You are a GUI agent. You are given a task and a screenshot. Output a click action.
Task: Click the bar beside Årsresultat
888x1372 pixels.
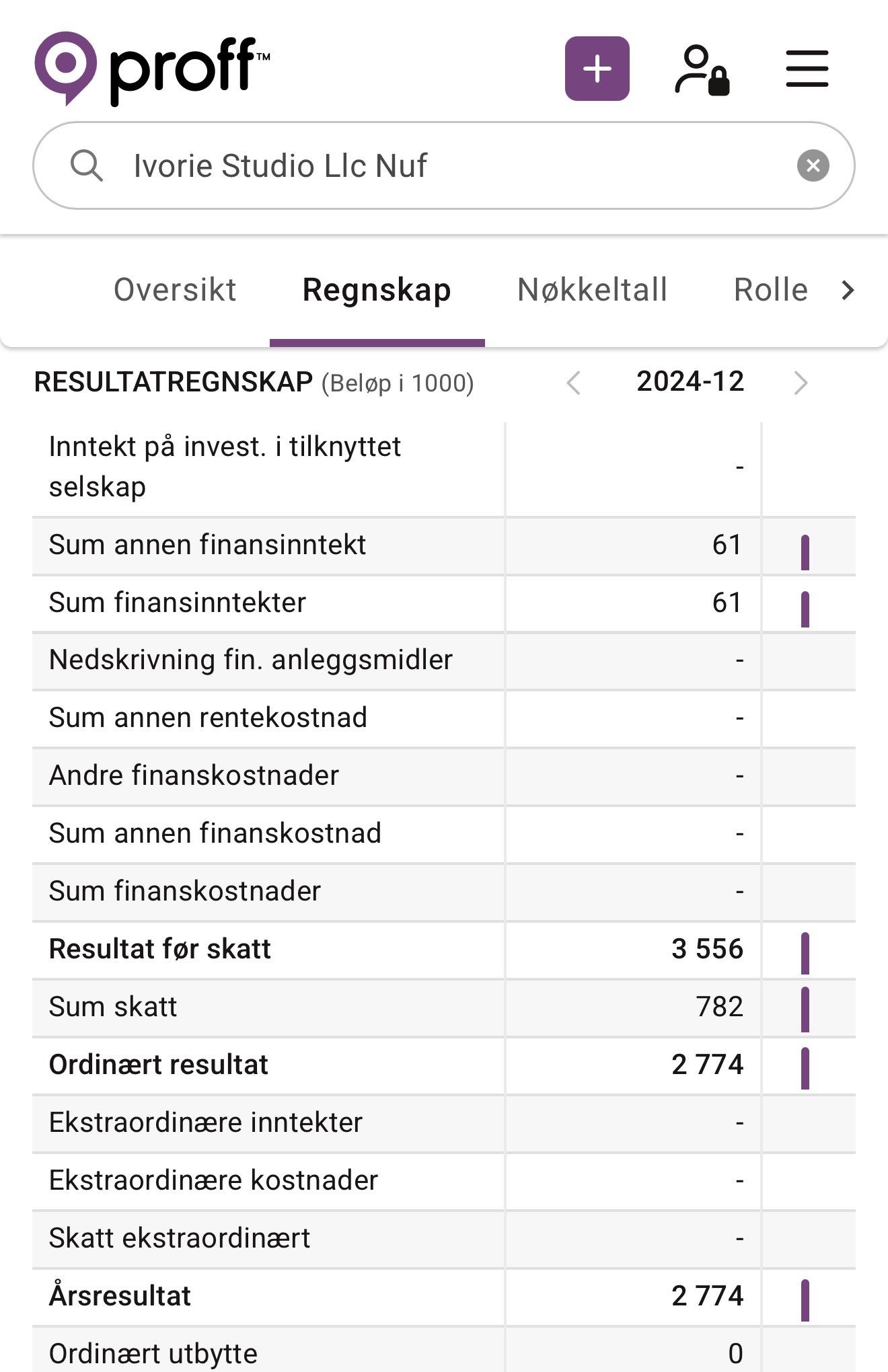click(x=805, y=1300)
